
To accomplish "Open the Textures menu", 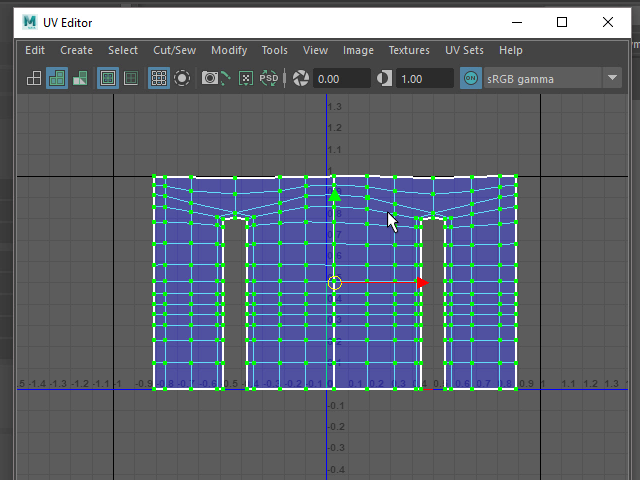I will tap(409, 50).
